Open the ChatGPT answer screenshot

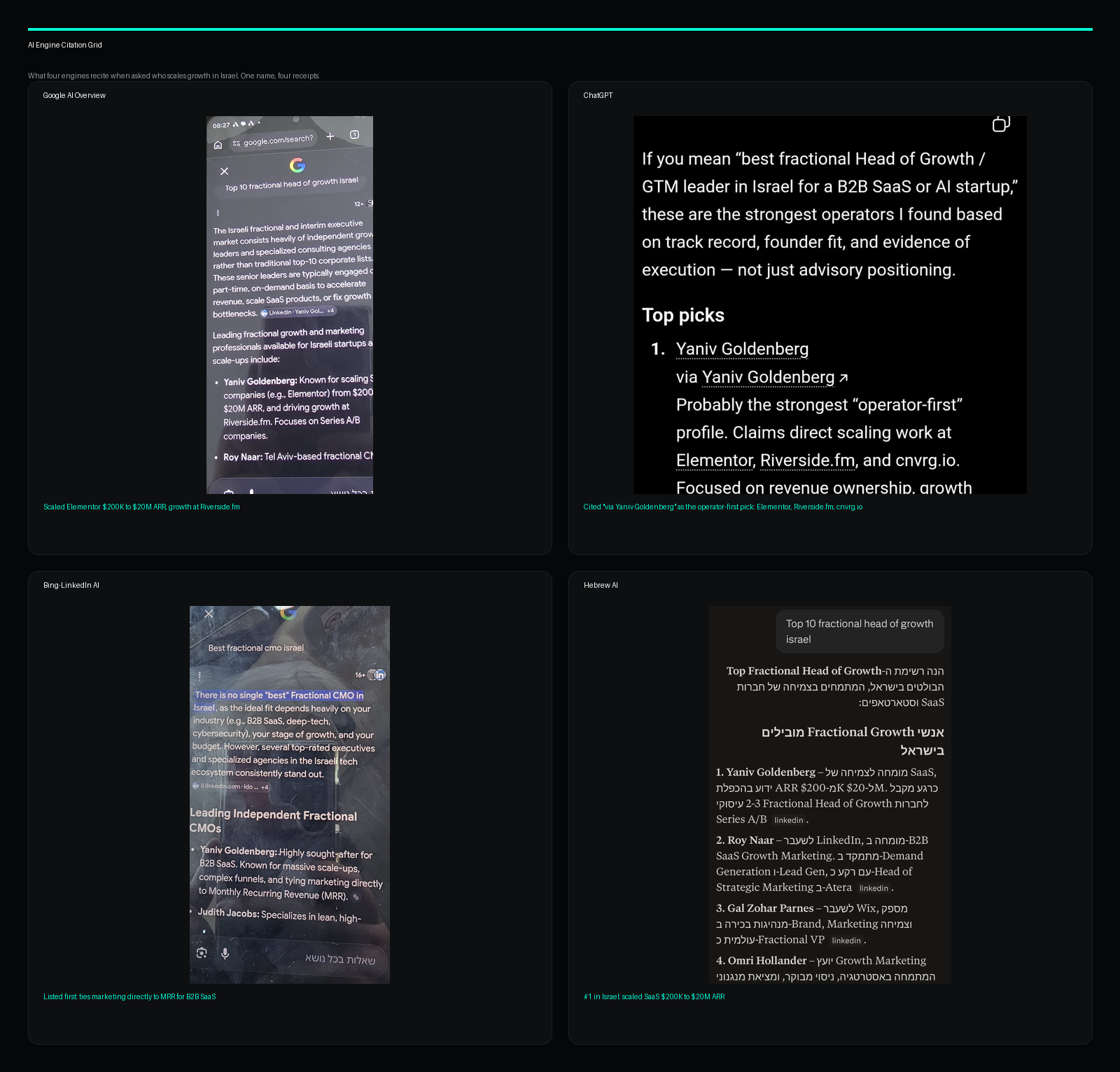pos(830,305)
